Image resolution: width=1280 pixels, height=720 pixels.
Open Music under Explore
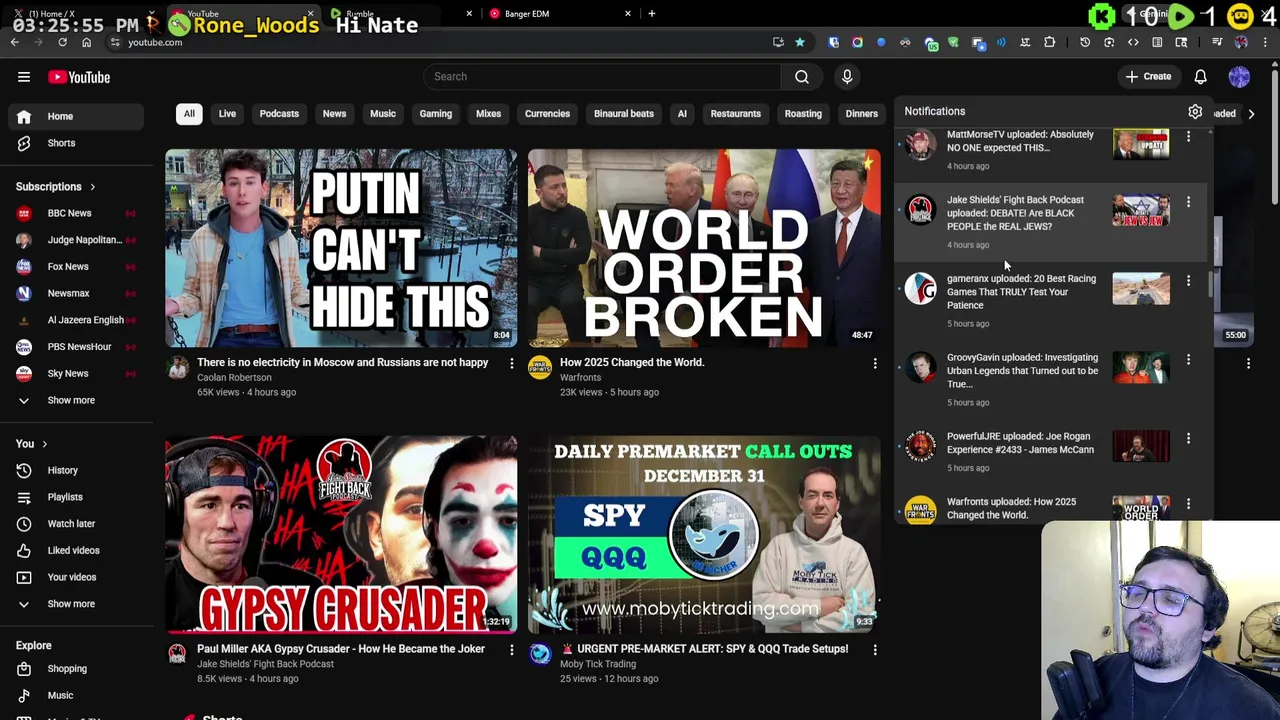click(x=76, y=696)
